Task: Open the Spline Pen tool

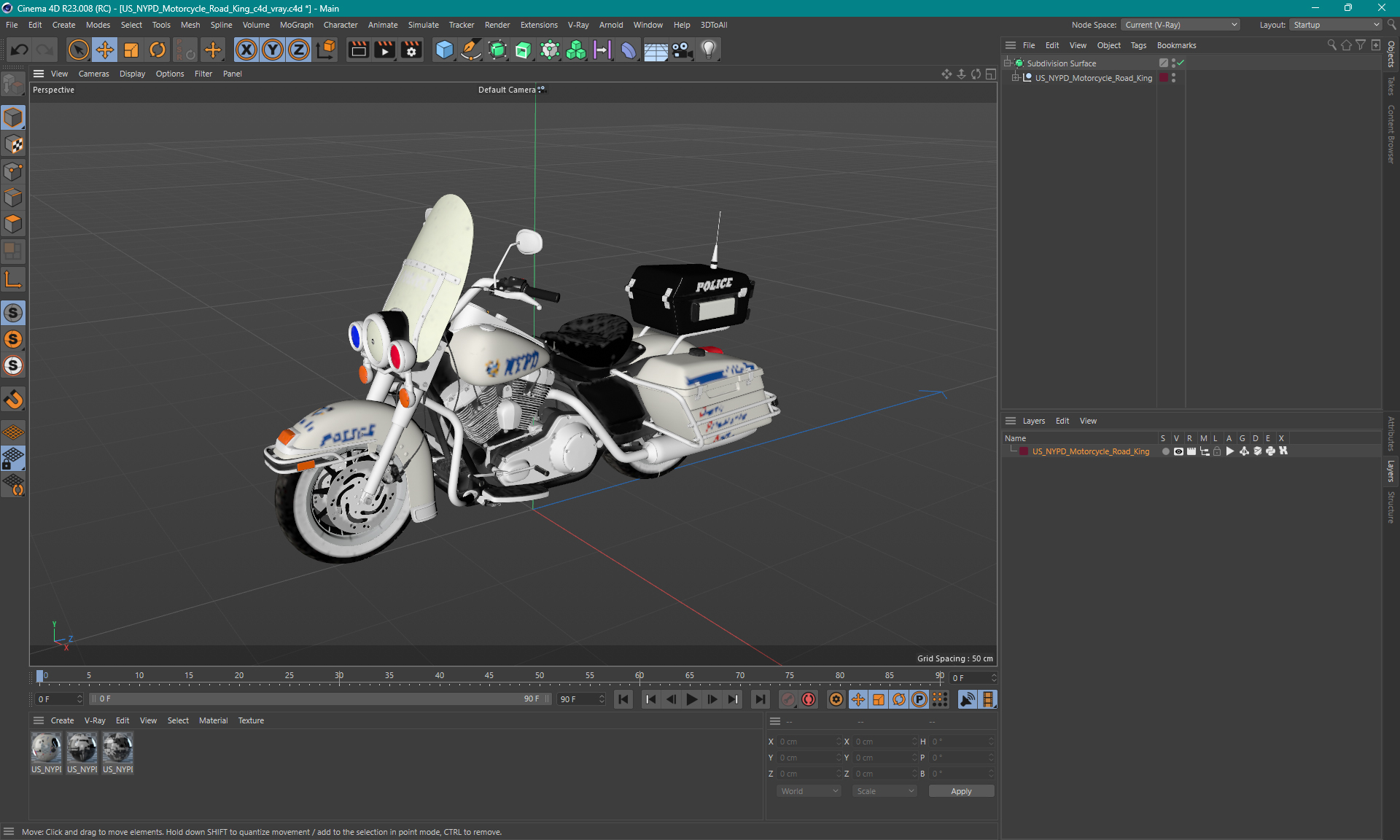Action: (x=471, y=50)
